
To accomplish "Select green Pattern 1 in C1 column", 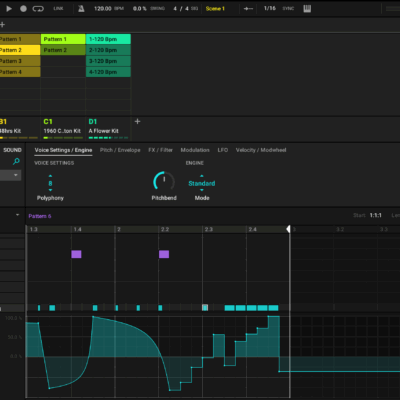I will [63, 39].
